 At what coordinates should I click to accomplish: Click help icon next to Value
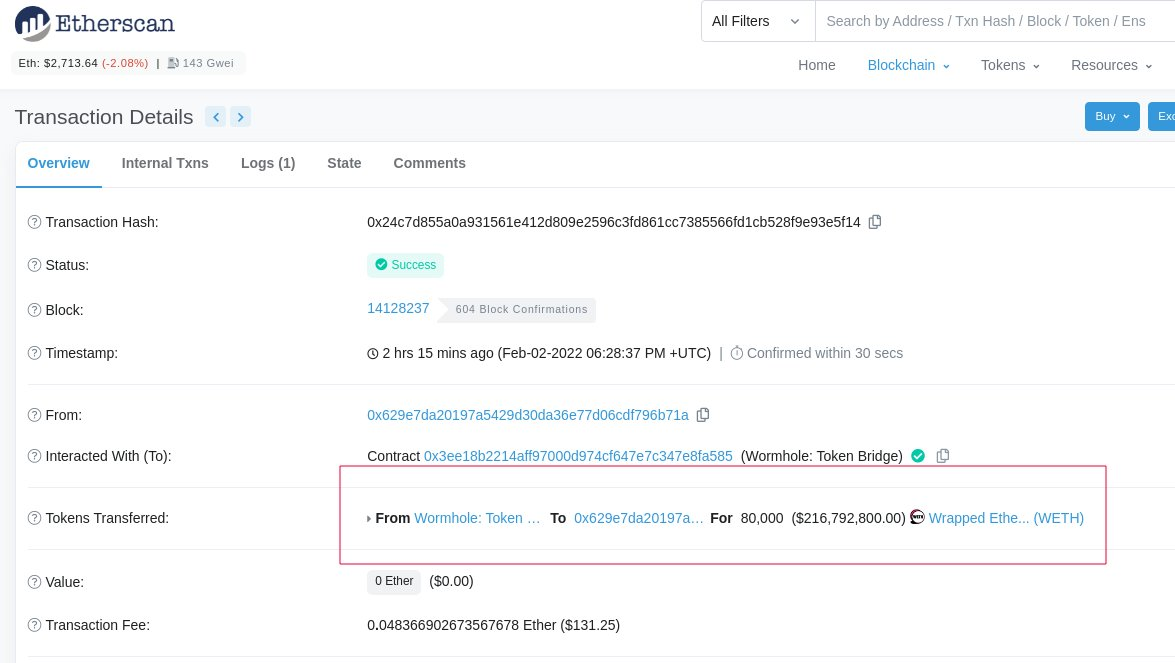34,582
